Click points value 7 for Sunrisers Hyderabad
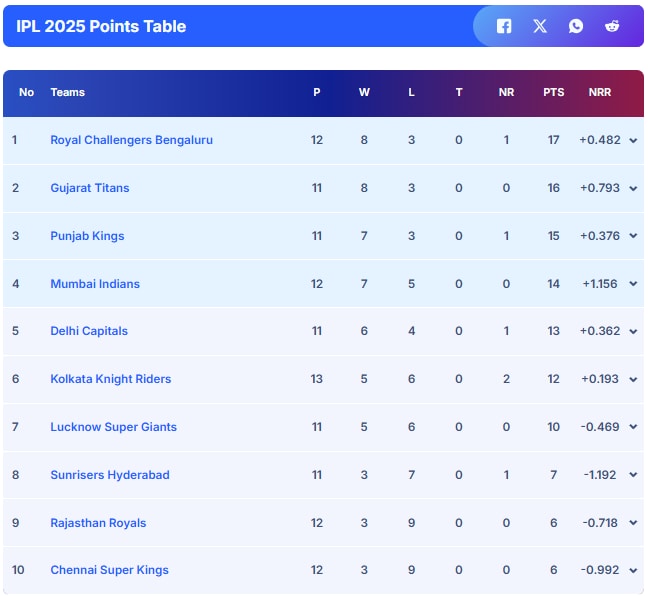Screen dimensions: 648x596 [553, 475]
